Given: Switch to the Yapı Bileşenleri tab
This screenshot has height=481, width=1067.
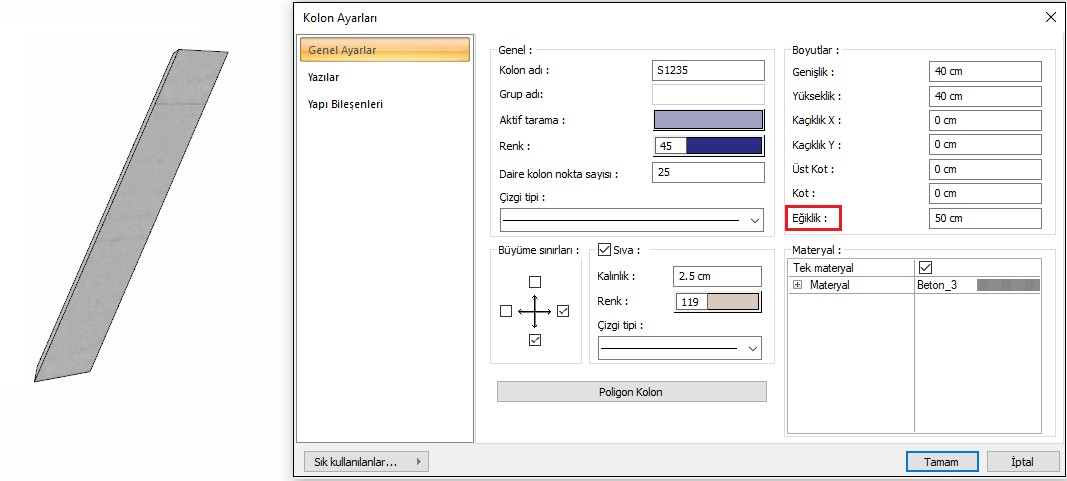Looking at the screenshot, I should [345, 104].
